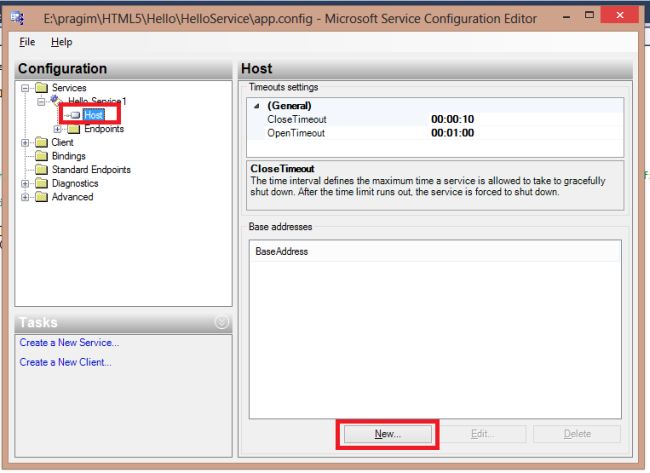650x473 pixels.
Task: Expand the Endpoints tree node
Action: click(57, 129)
